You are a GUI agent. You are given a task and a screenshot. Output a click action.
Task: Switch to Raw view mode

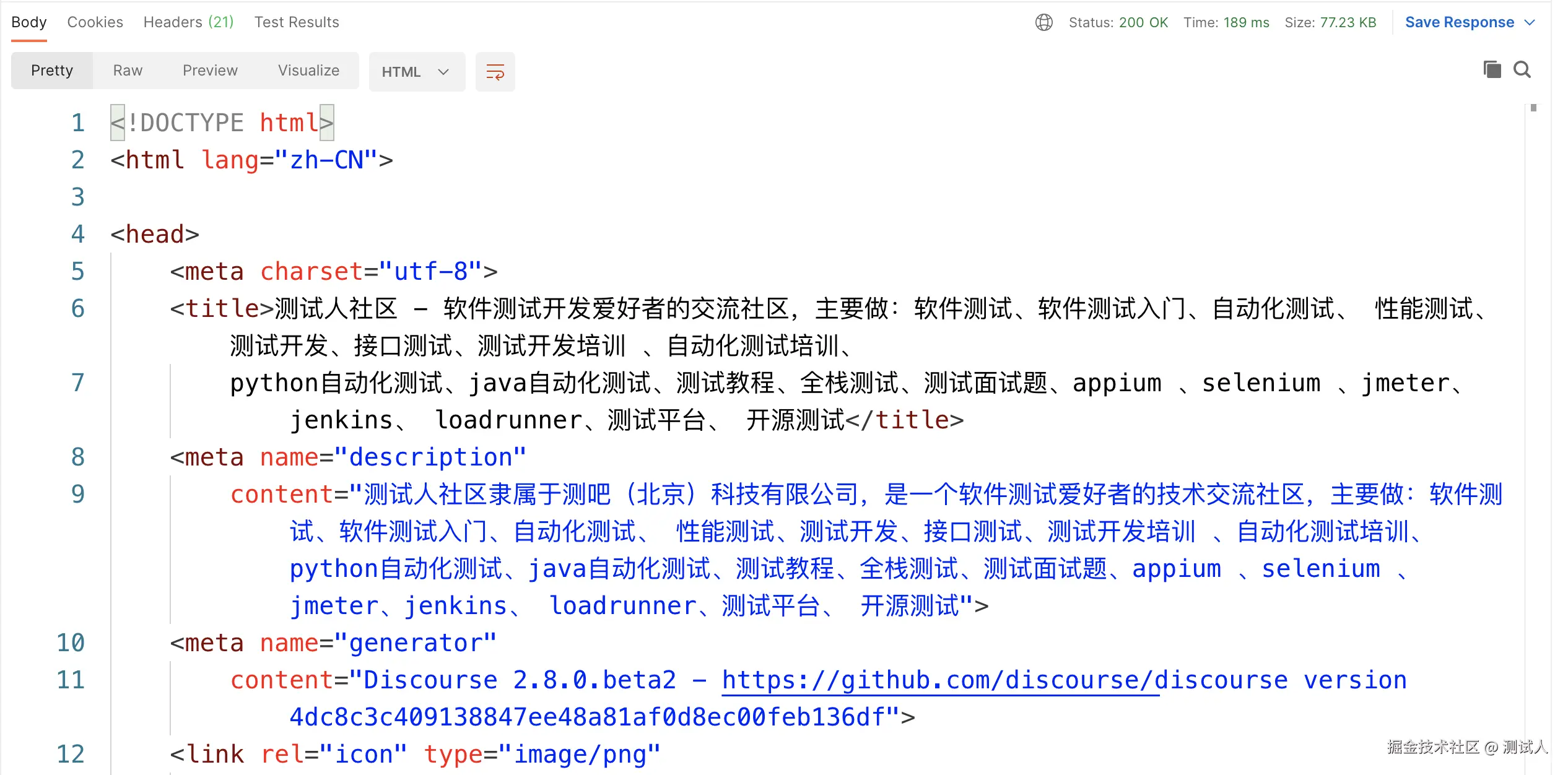click(x=128, y=71)
